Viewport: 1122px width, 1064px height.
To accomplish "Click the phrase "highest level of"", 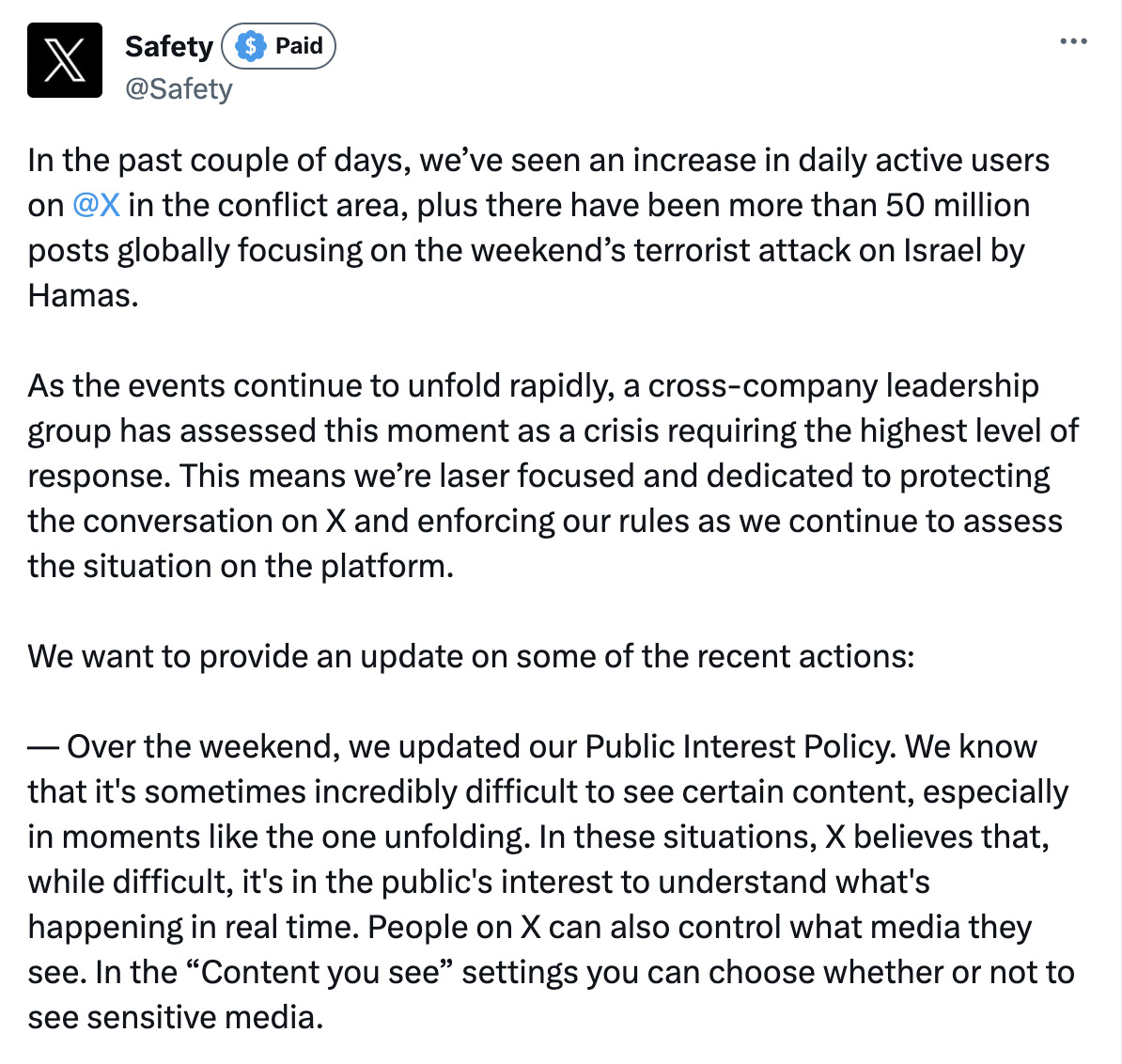I will pyautogui.click(x=969, y=431).
